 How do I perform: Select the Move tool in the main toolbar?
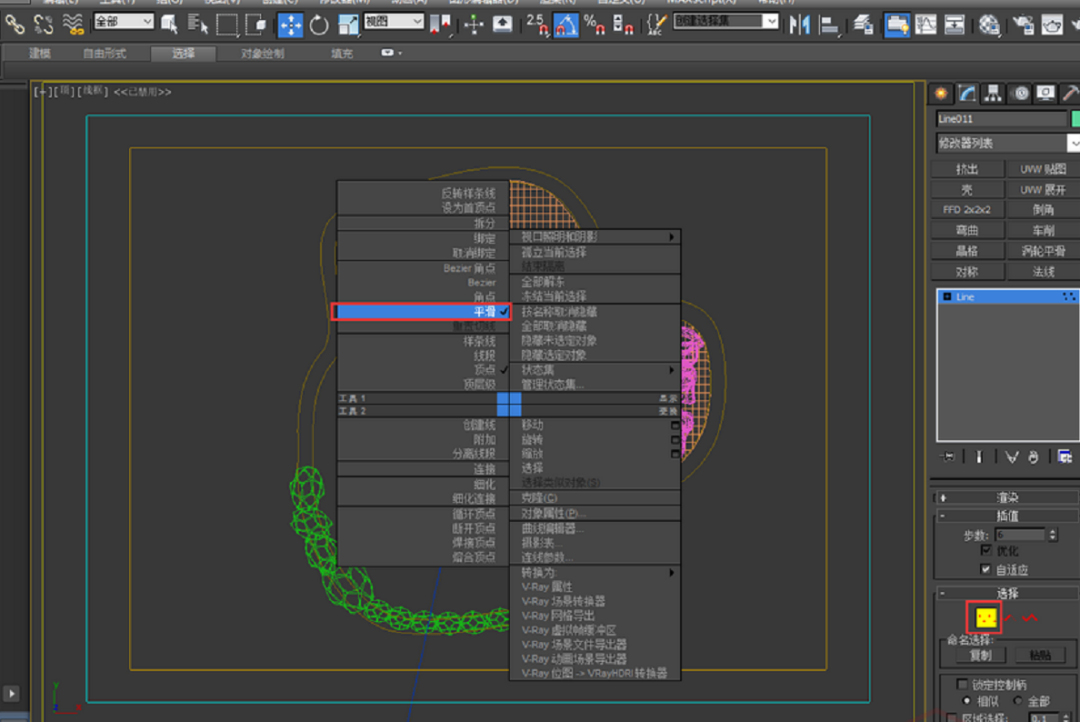(290, 24)
